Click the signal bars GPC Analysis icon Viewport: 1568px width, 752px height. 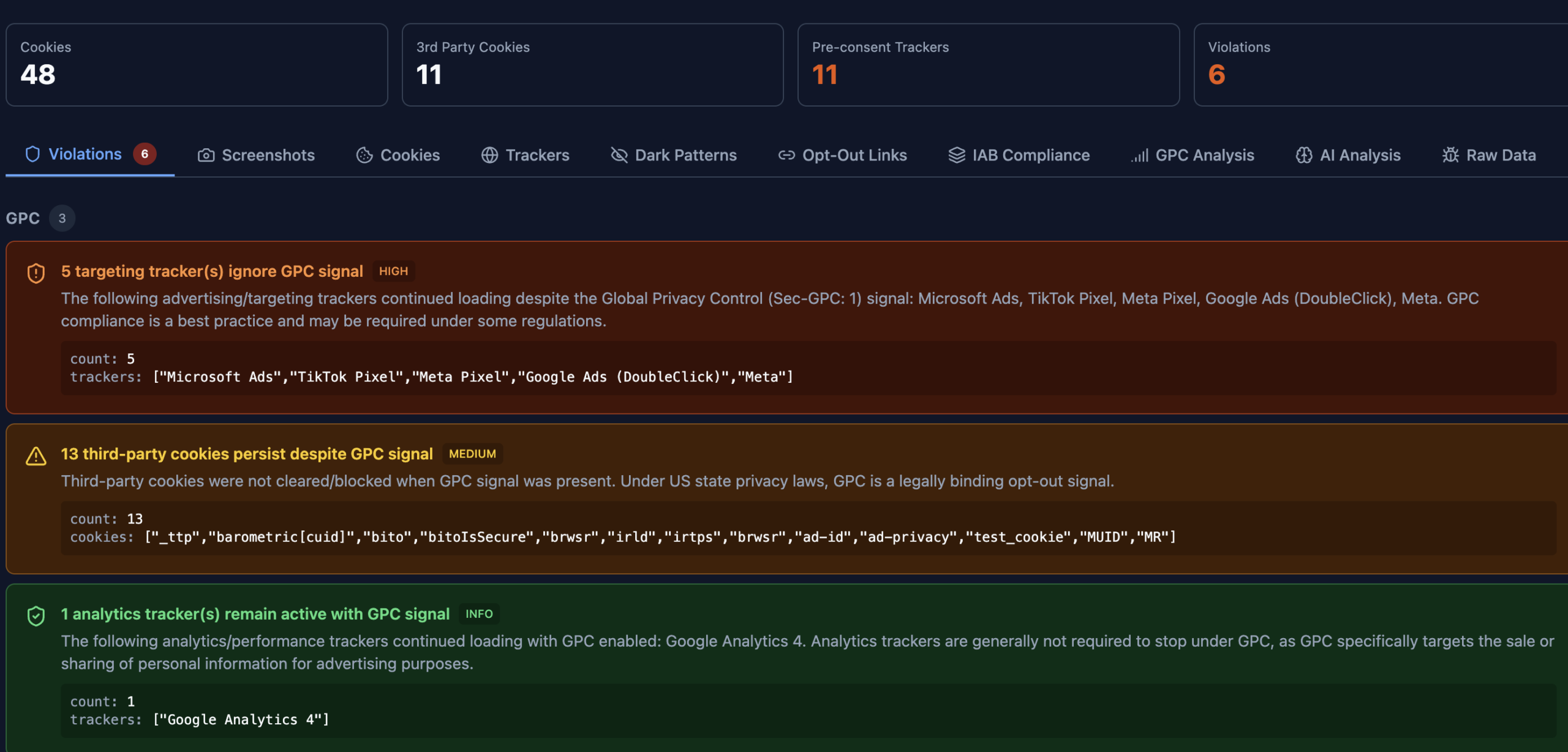point(1139,156)
